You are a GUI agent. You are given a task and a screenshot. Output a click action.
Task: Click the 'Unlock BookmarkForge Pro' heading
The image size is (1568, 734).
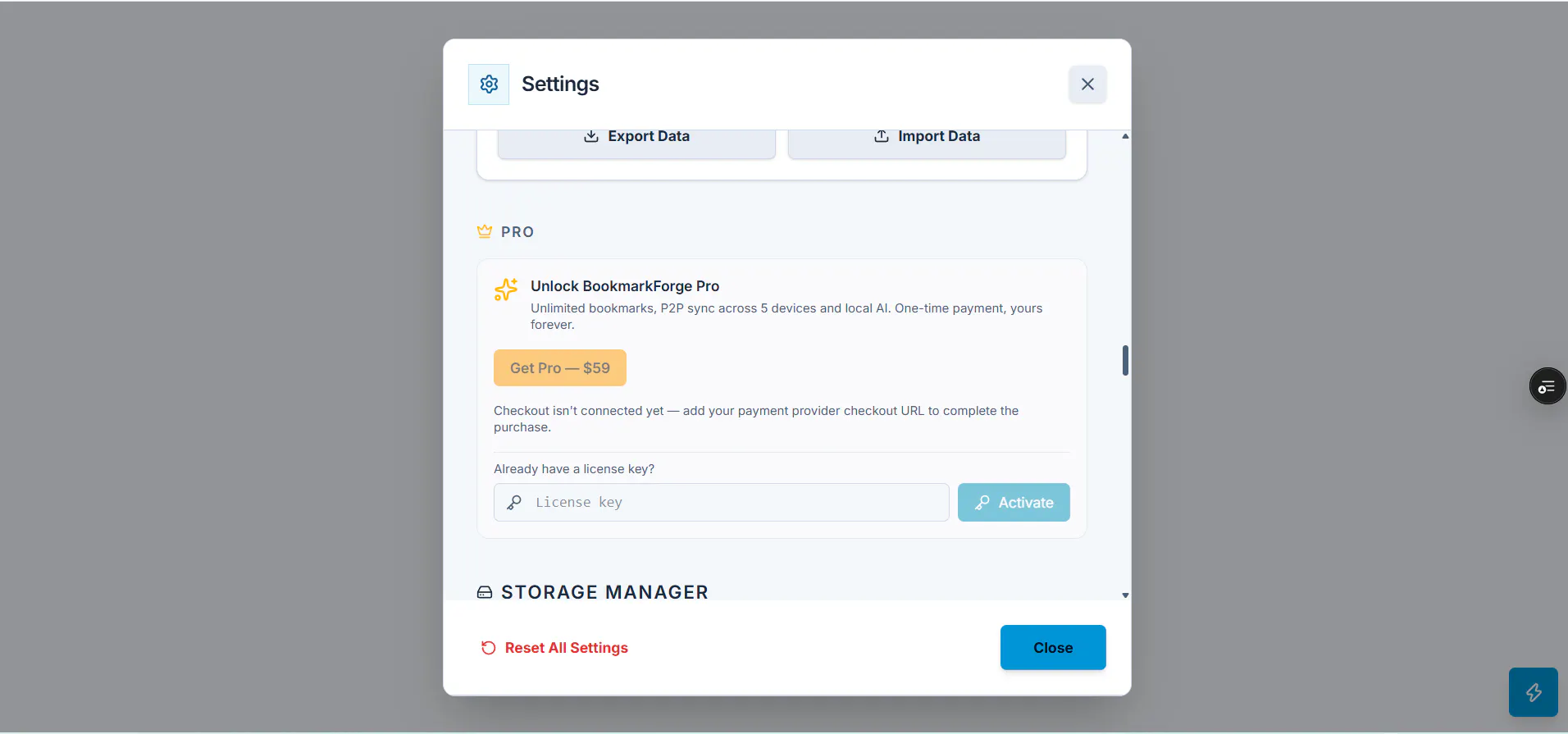(625, 286)
